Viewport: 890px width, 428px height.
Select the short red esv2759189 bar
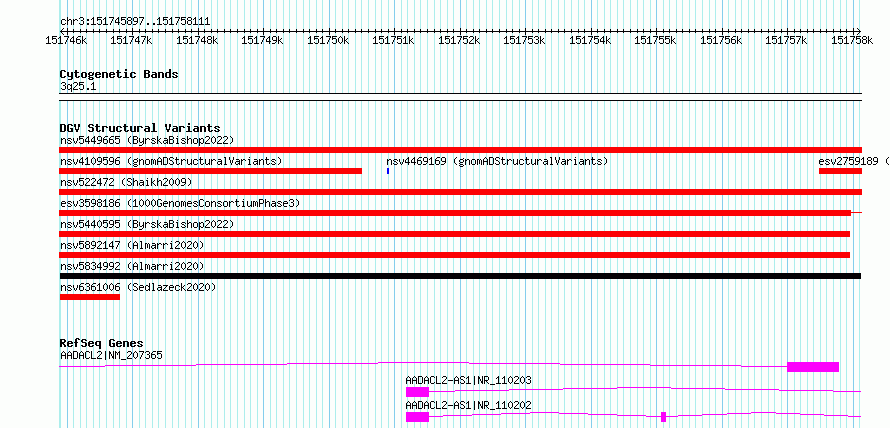pos(841,171)
